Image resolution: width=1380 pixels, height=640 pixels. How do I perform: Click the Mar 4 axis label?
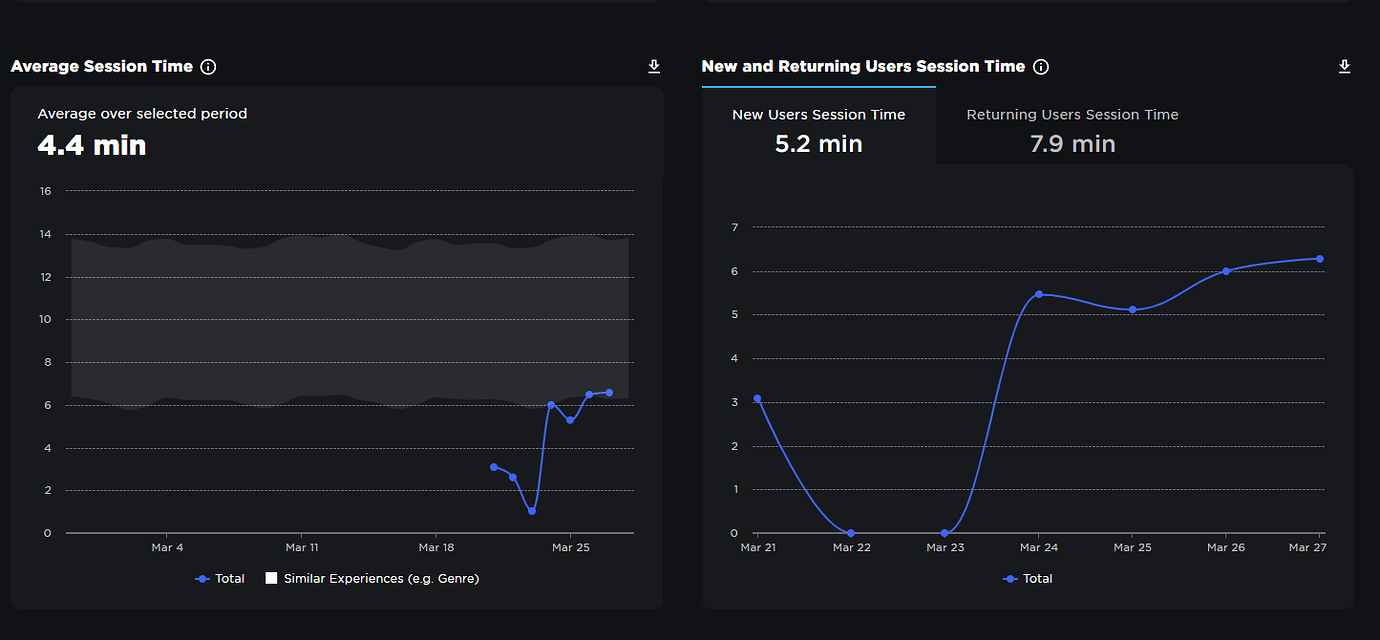pos(167,548)
